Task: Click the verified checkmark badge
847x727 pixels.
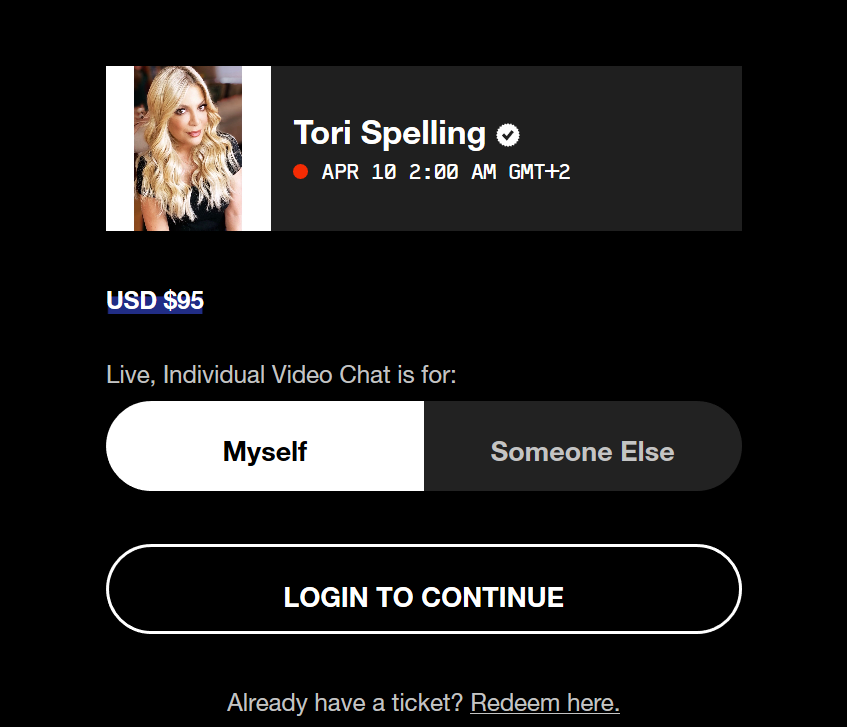Action: [x=508, y=134]
